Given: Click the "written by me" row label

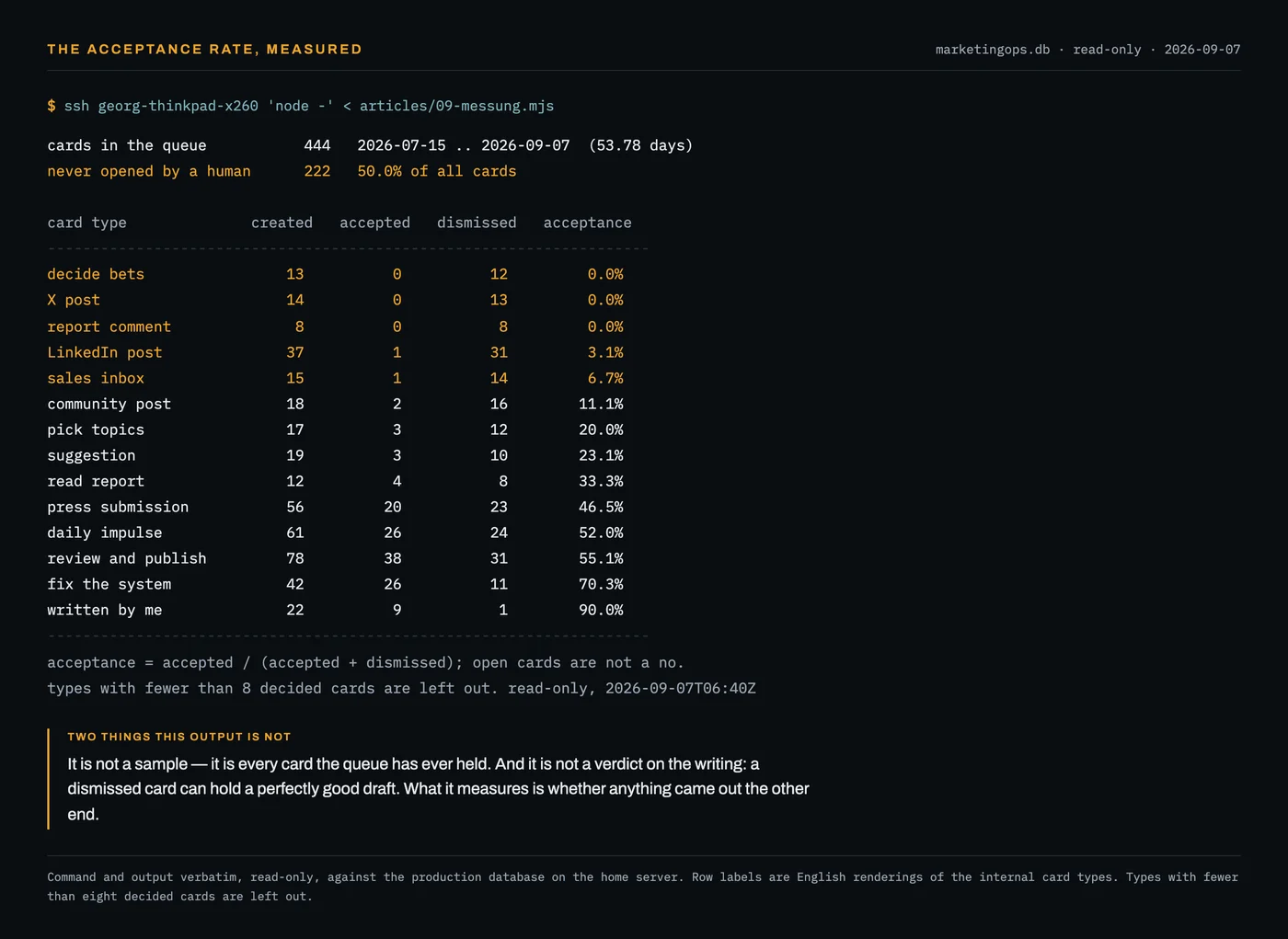Looking at the screenshot, I should [105, 610].
